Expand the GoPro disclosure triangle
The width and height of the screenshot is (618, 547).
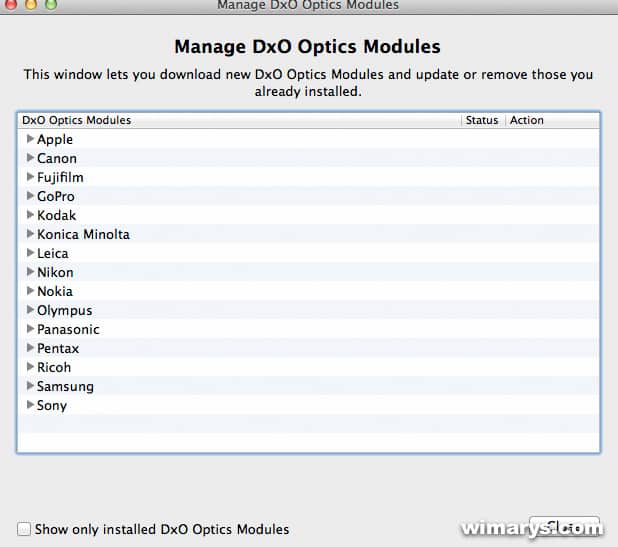pos(30,195)
